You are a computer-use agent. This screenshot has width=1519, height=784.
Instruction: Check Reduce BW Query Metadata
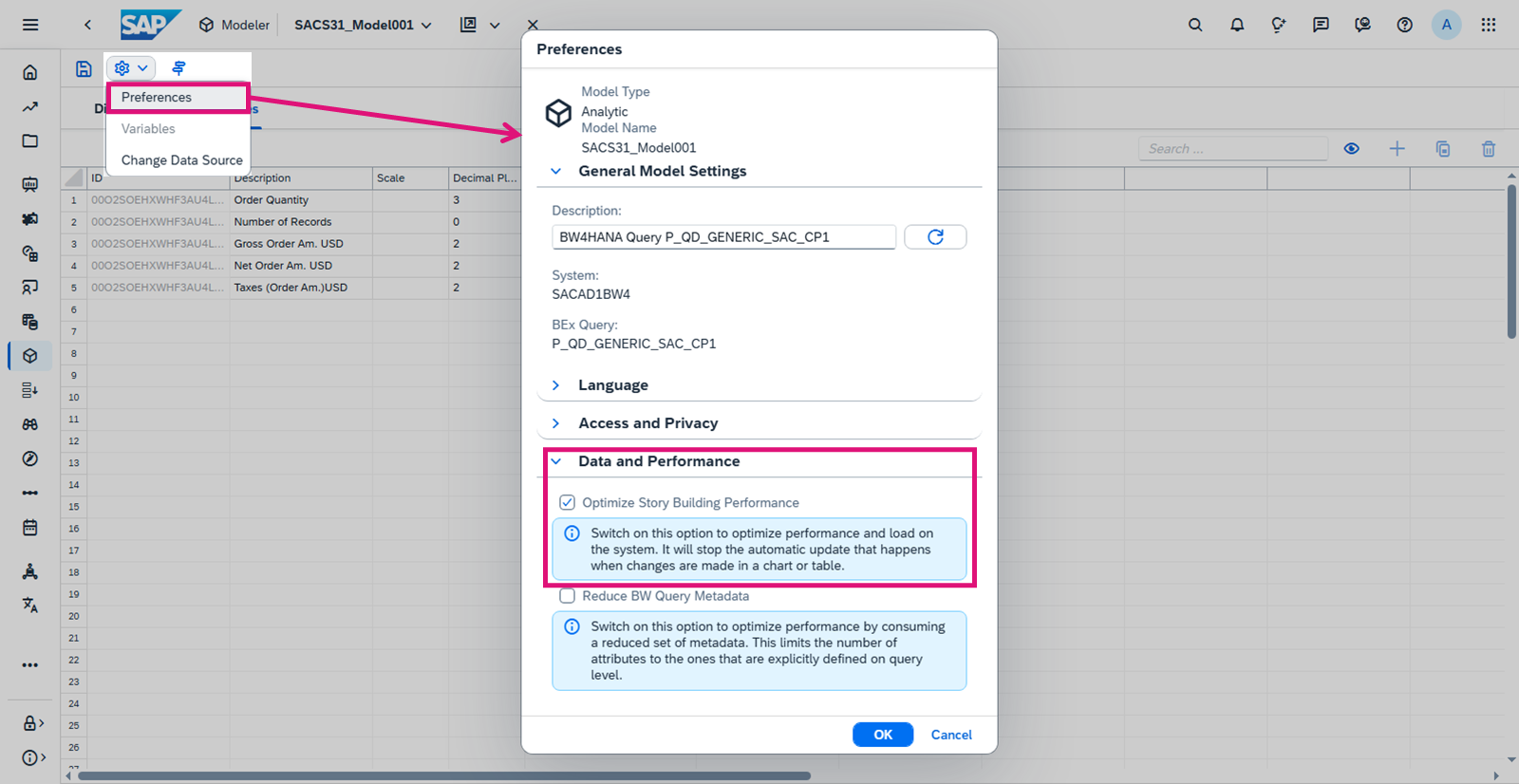click(567, 596)
